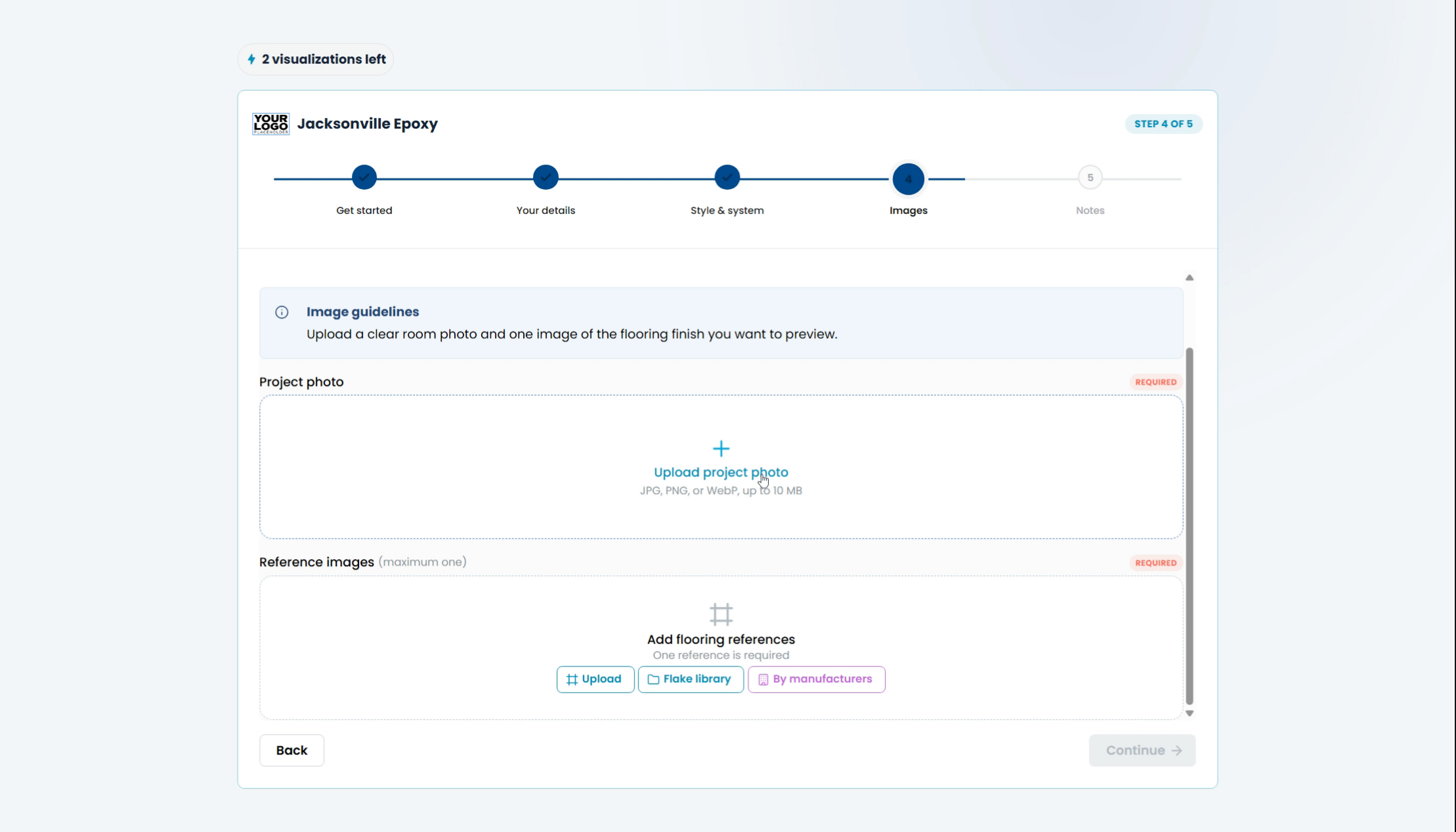The image size is (1456, 832).
Task: Click the vertical scrollbar thumb
Action: [x=1189, y=526]
